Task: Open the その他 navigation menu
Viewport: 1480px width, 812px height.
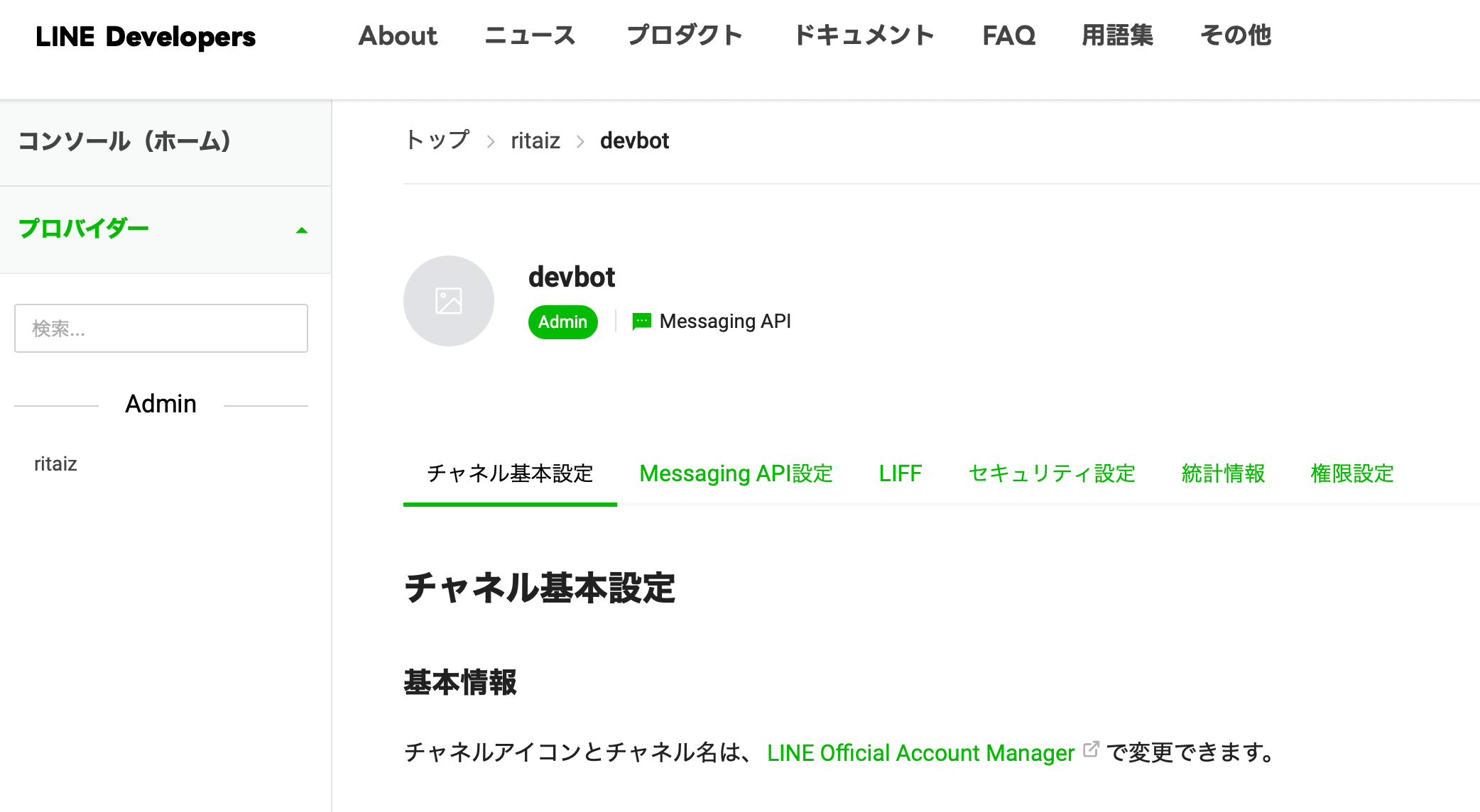Action: (x=1235, y=35)
